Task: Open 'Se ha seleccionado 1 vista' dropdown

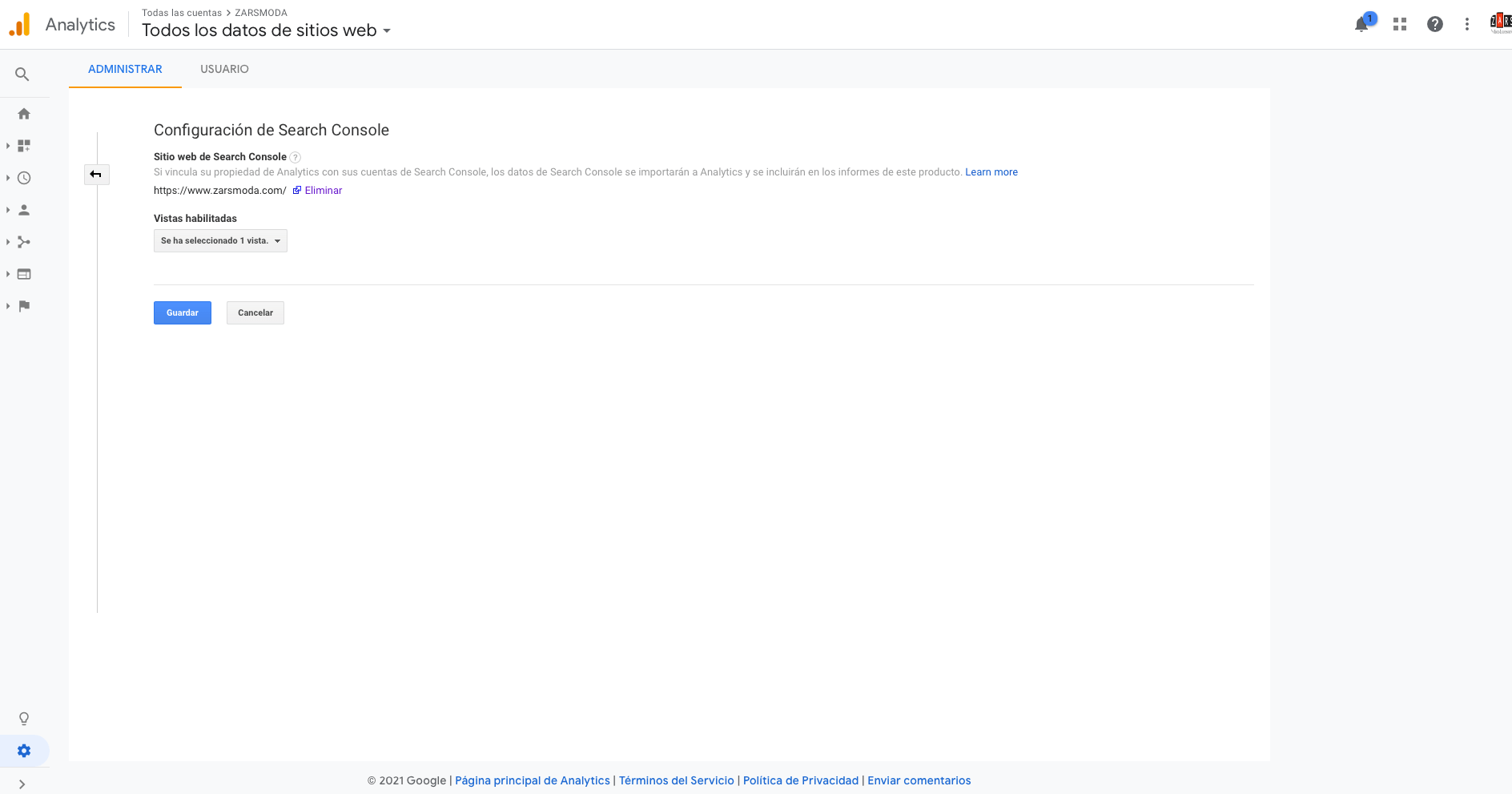Action: [x=220, y=241]
